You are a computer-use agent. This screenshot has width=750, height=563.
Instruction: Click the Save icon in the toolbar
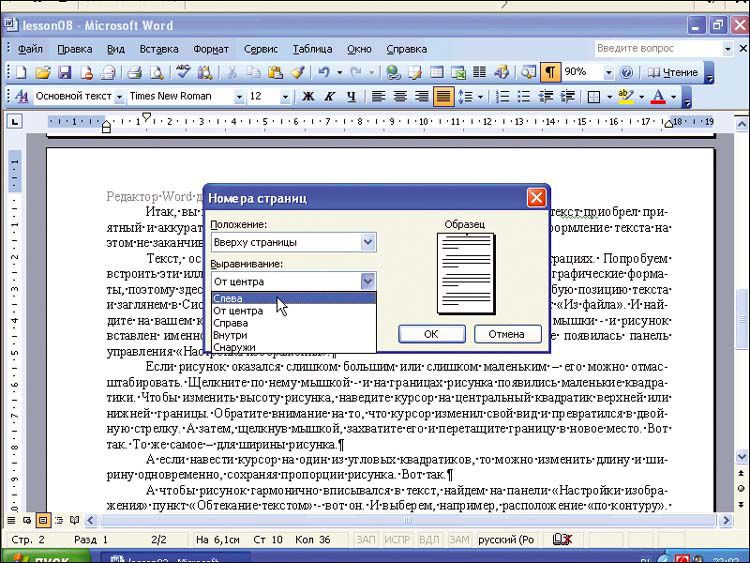[64, 72]
